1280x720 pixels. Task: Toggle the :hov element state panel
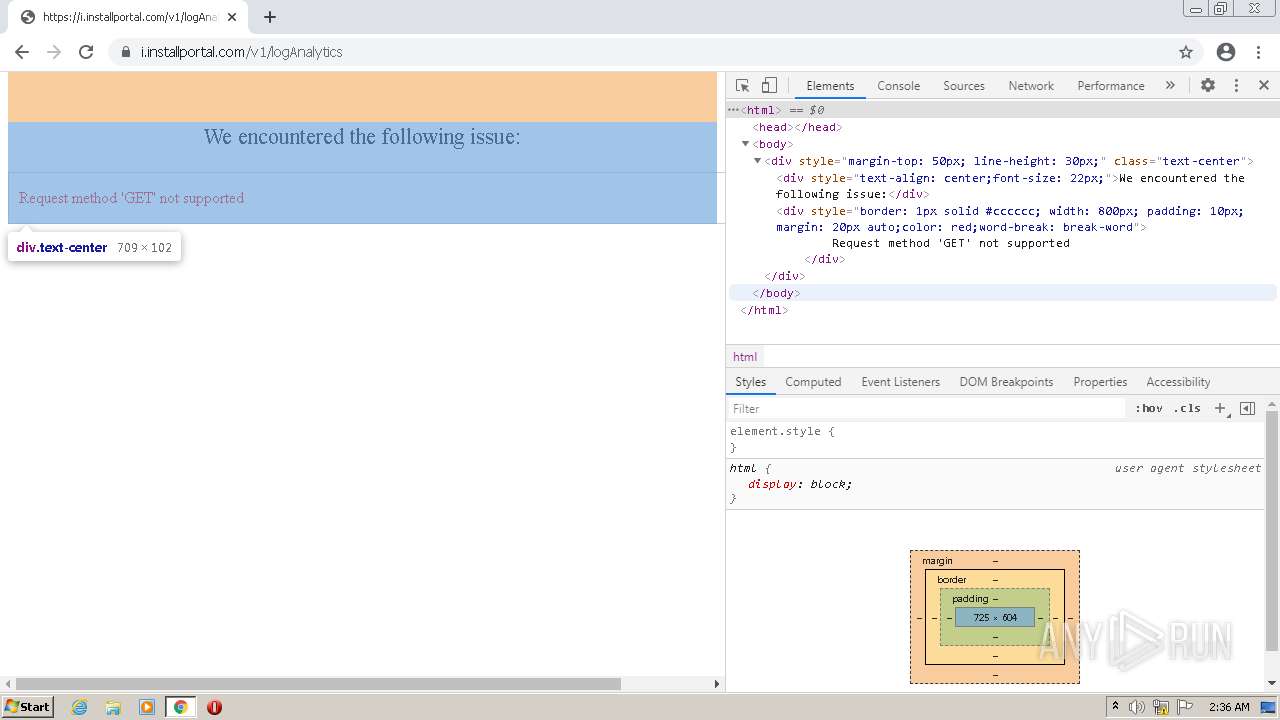(x=1149, y=409)
